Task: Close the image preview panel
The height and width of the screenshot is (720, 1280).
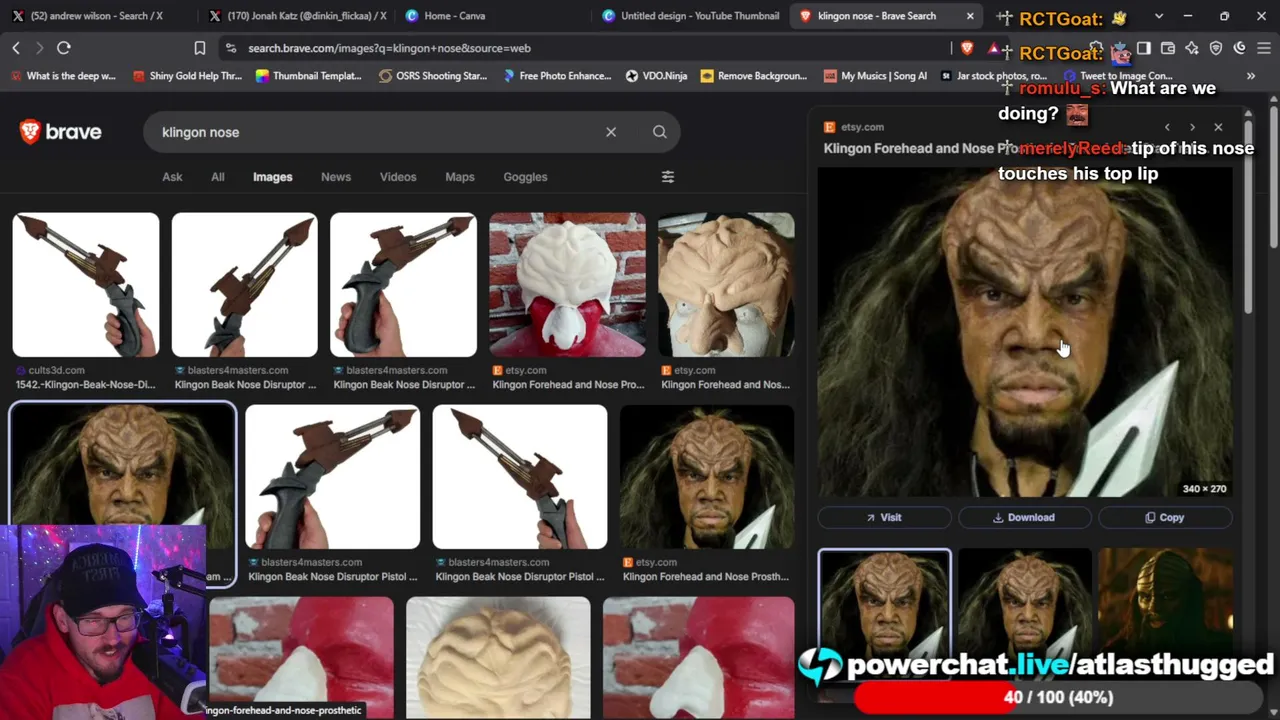Action: [x=1218, y=127]
